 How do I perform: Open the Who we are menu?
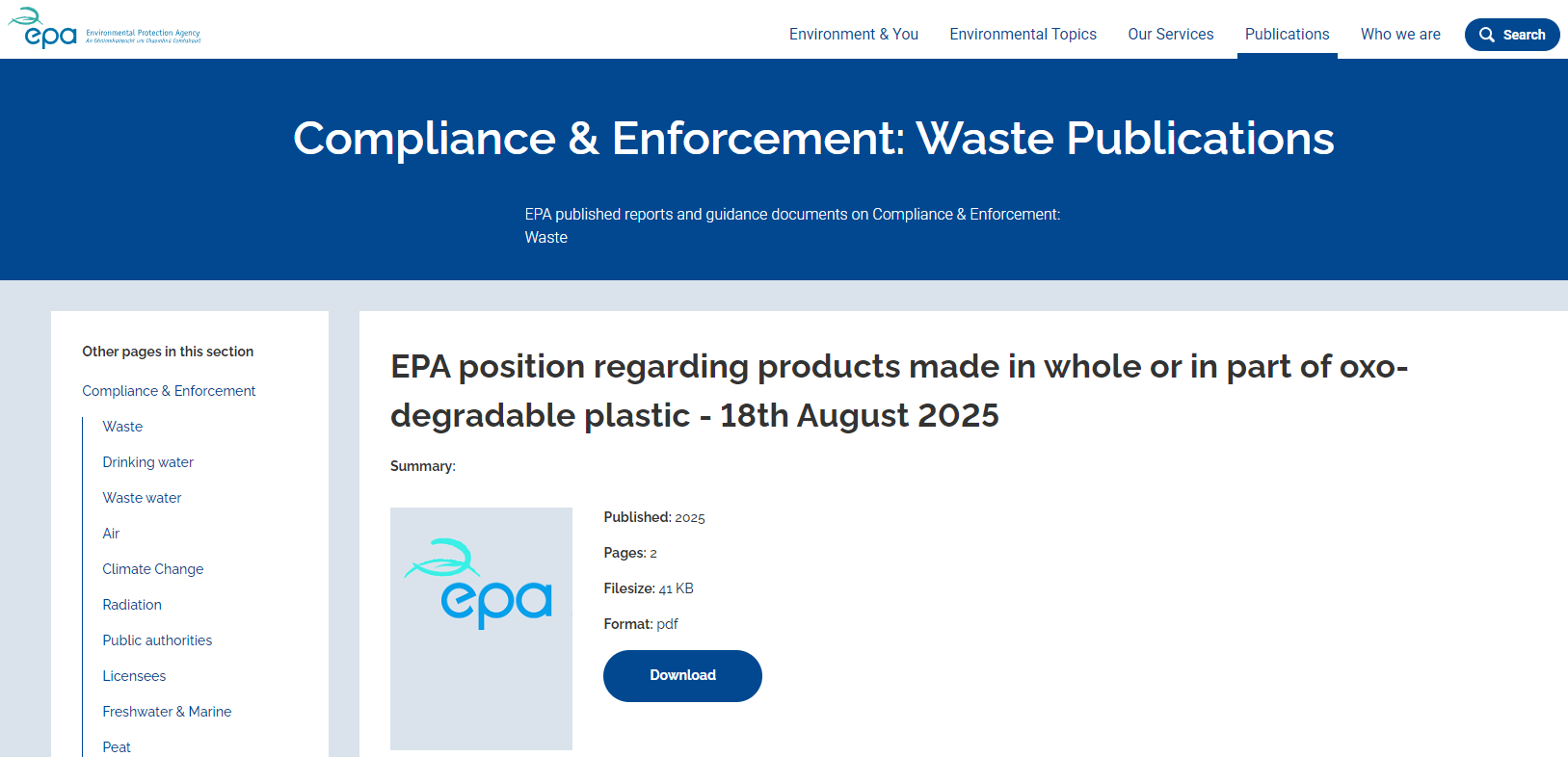pos(1399,35)
